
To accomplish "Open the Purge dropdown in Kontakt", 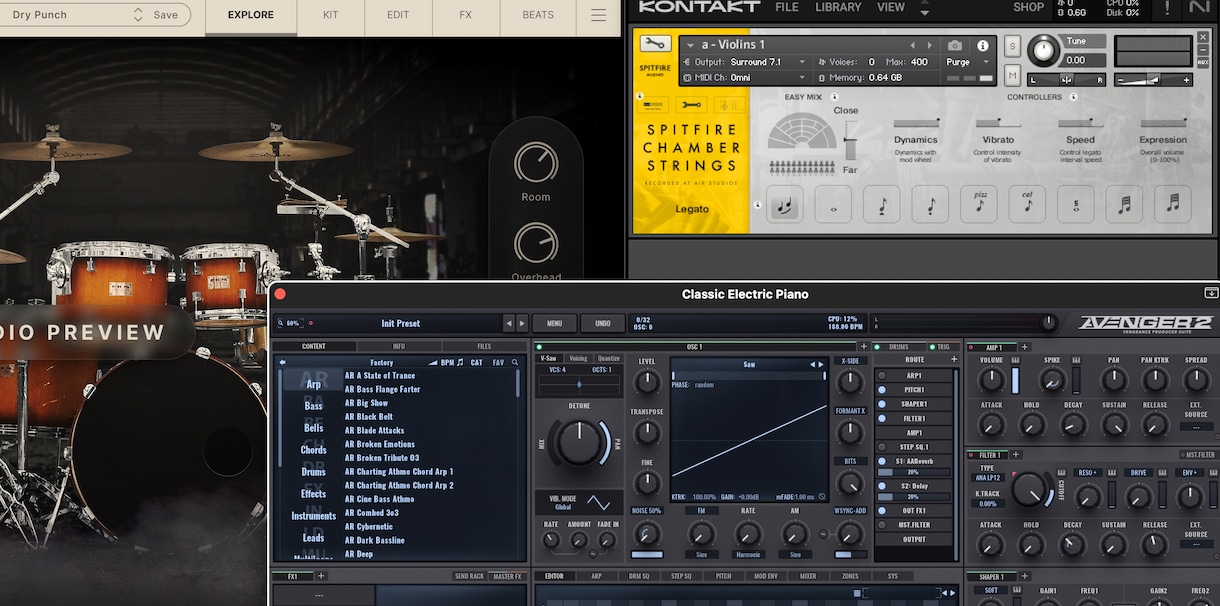I will click(x=968, y=62).
